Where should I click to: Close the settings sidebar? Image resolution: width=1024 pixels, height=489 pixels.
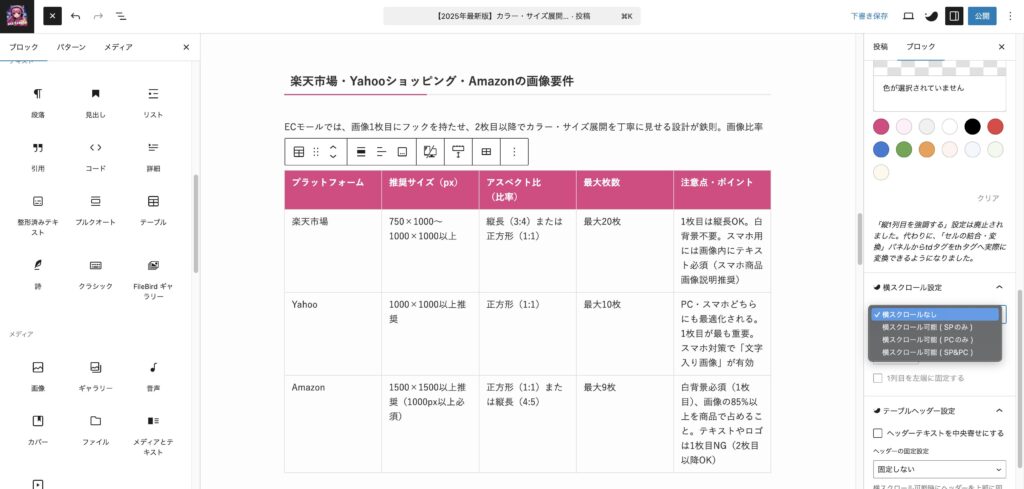pos(1002,47)
